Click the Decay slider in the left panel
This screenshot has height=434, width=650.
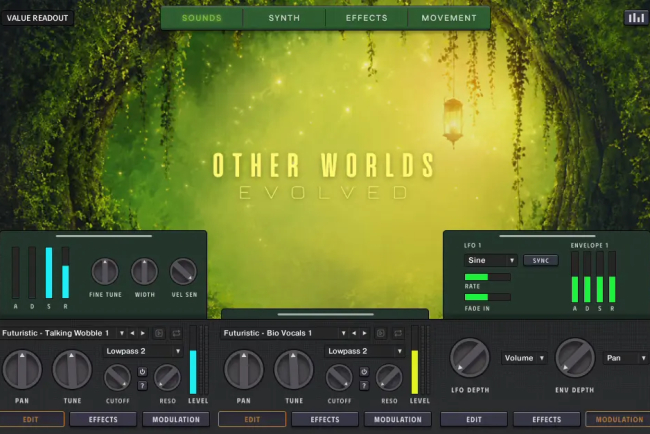click(x=32, y=272)
